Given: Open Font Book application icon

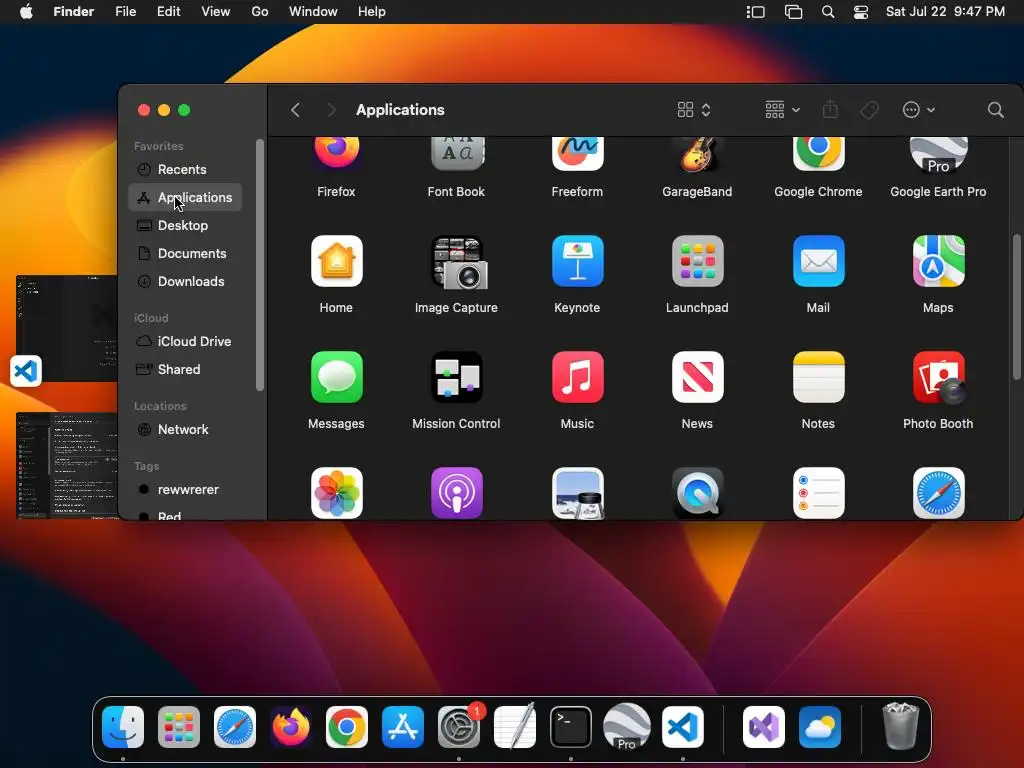Looking at the screenshot, I should (x=456, y=153).
